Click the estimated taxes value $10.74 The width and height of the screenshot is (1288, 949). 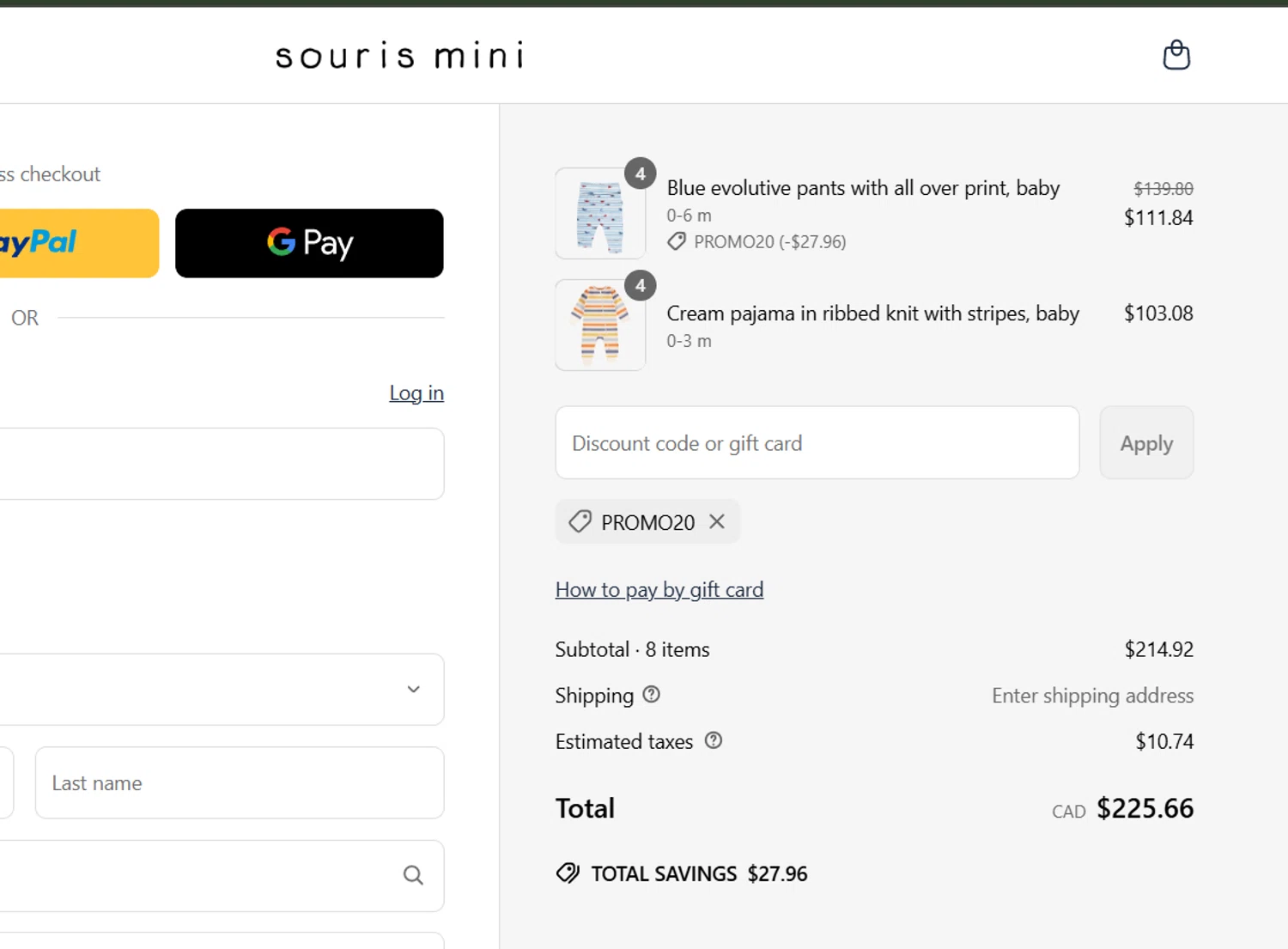pyautogui.click(x=1164, y=741)
